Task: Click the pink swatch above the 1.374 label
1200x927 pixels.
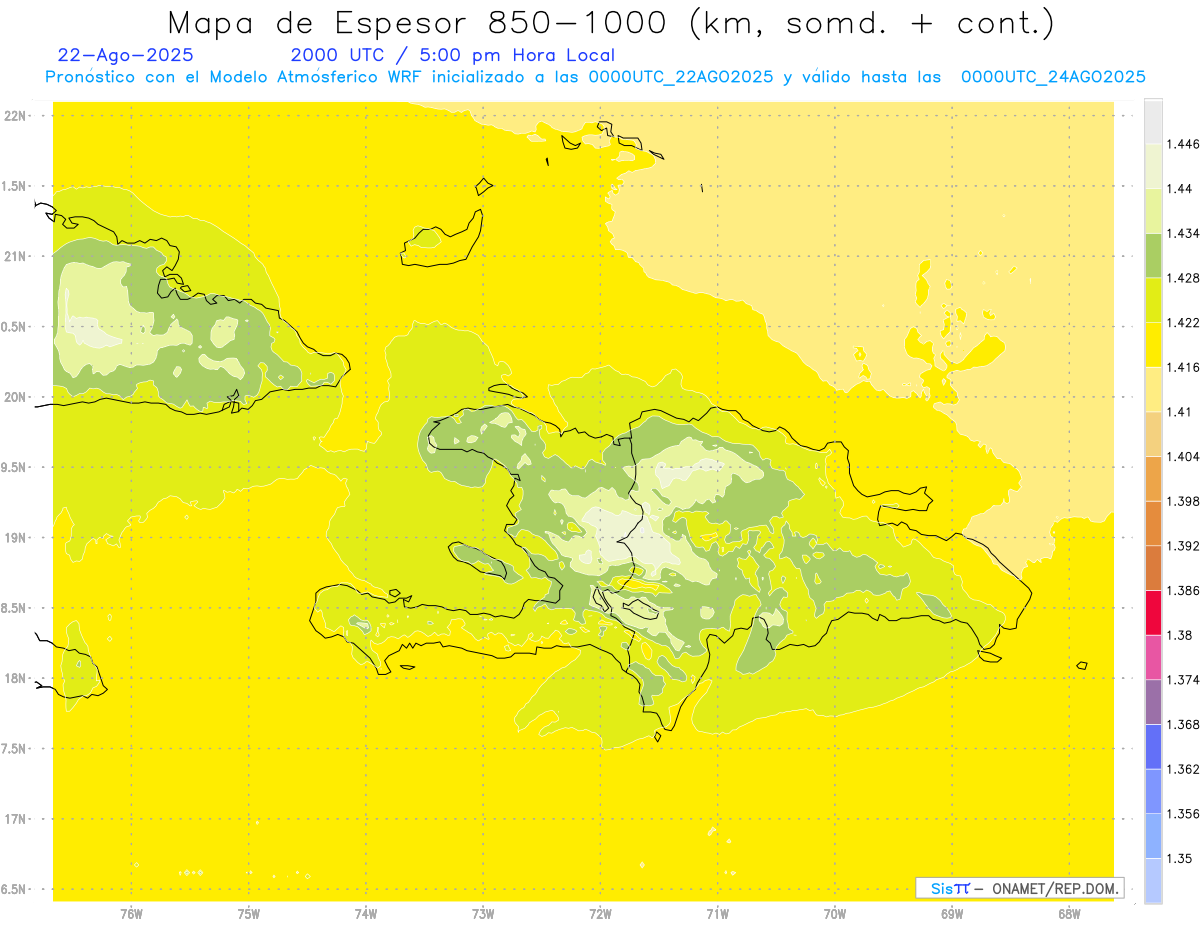Action: (1153, 656)
